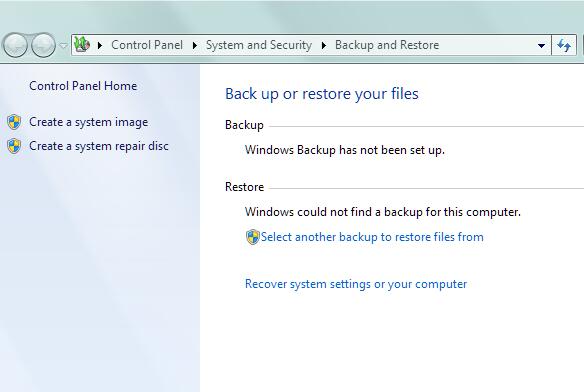584x392 pixels.
Task: Open Recover system settings or your computer
Action: tap(356, 284)
